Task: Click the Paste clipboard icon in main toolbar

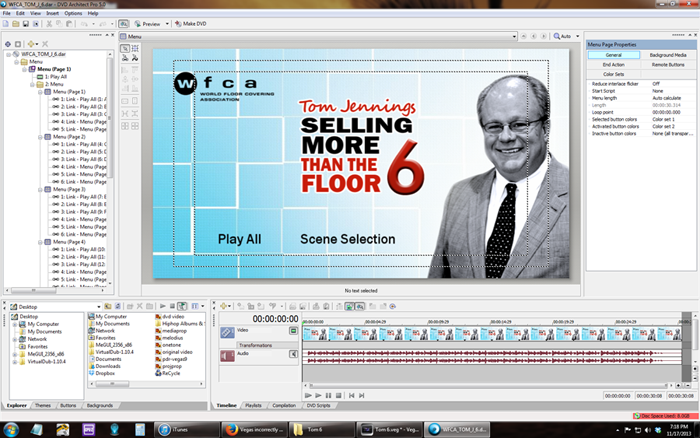Action: (x=69, y=24)
